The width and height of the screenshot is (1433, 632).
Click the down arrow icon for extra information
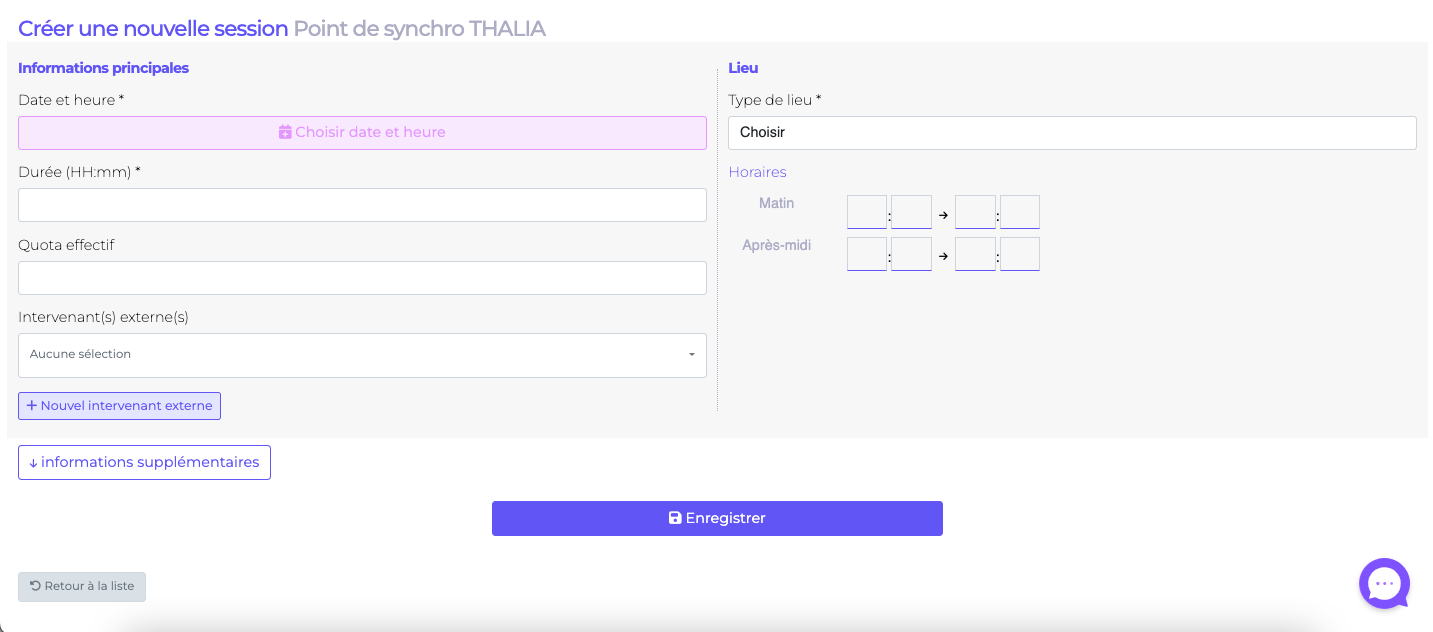[33, 463]
